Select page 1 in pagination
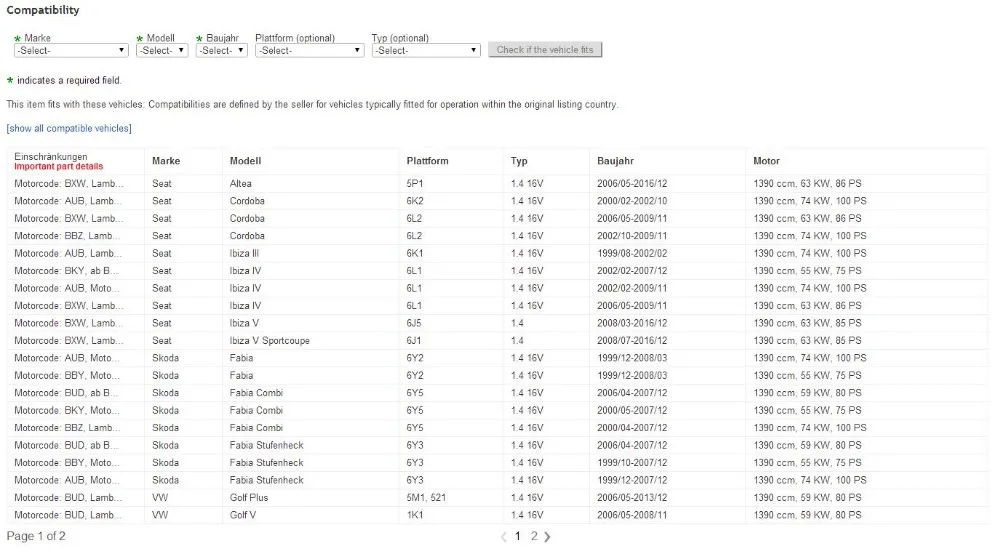The image size is (1000, 554). point(518,536)
